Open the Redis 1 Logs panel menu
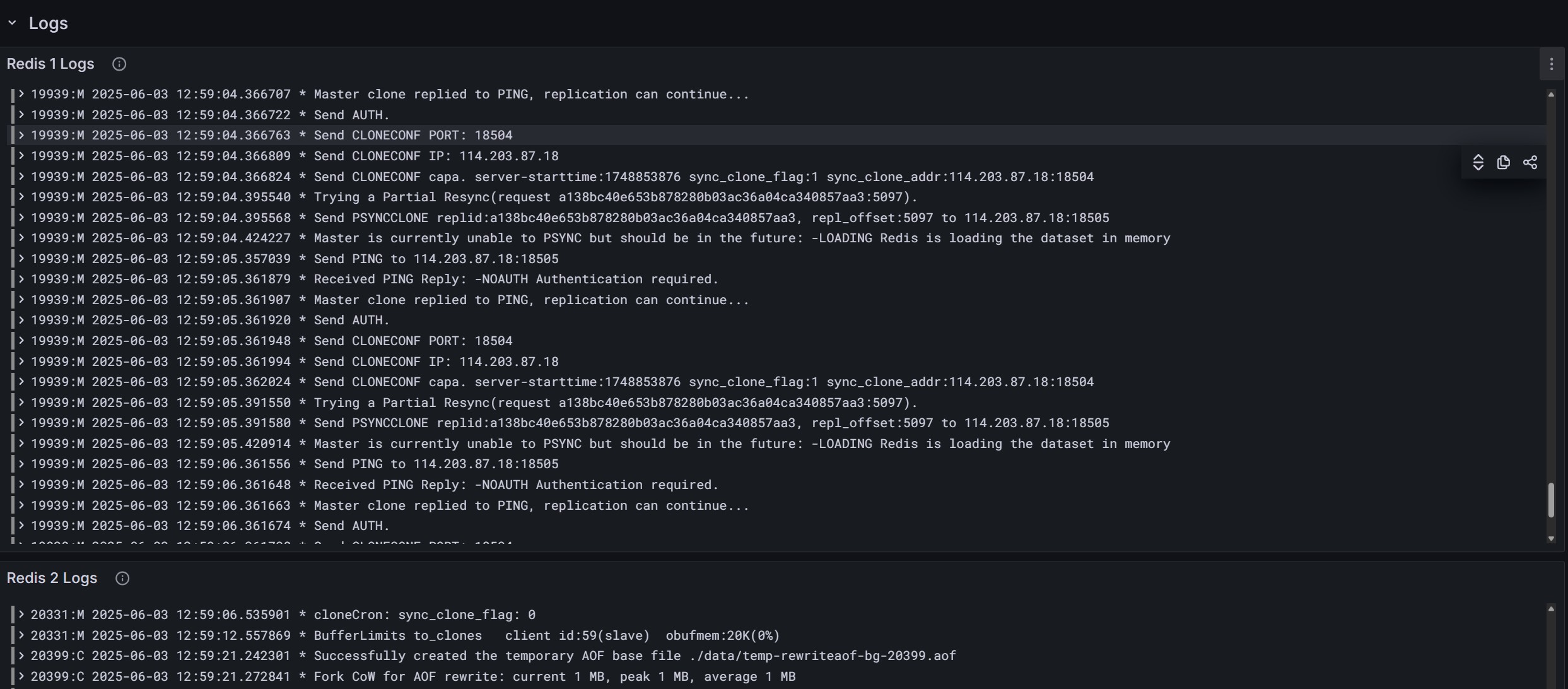 (1552, 64)
